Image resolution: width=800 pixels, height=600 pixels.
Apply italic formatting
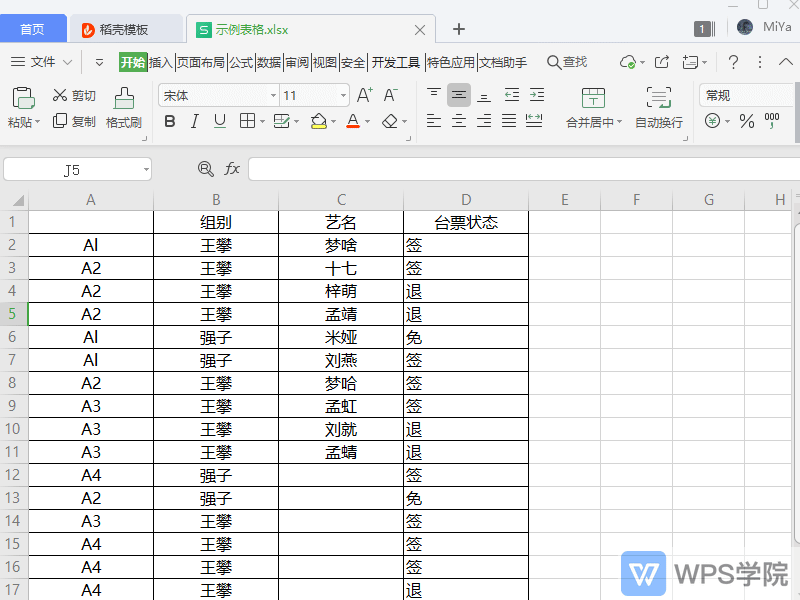point(193,122)
